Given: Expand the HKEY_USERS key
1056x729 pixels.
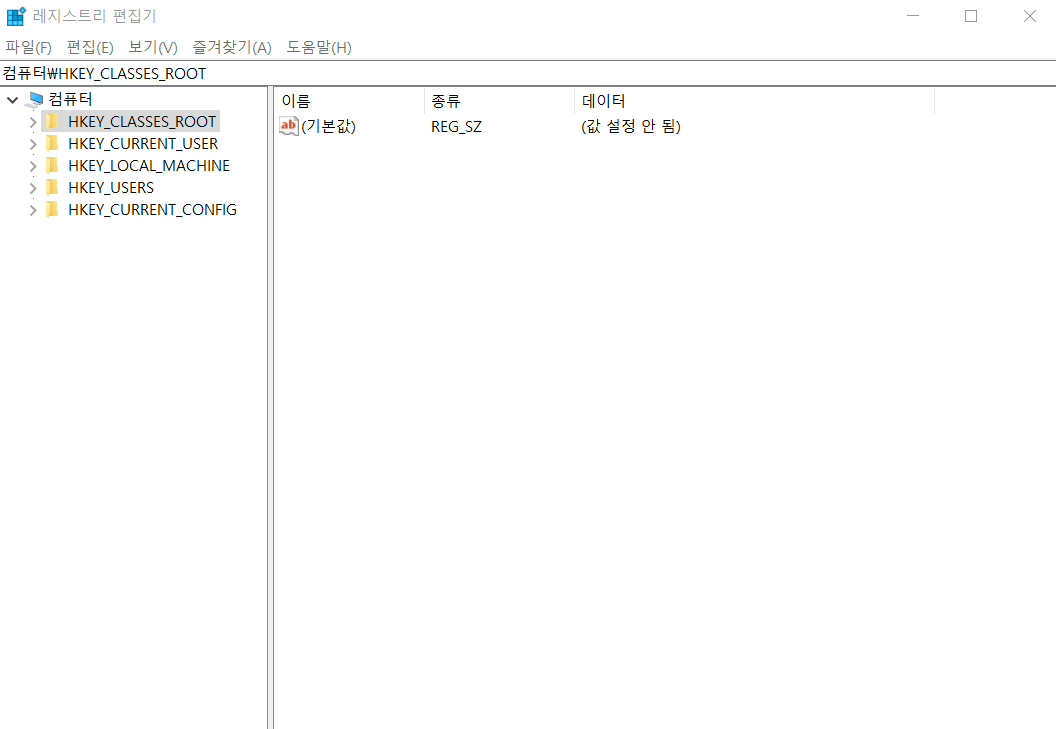Looking at the screenshot, I should pos(33,188).
